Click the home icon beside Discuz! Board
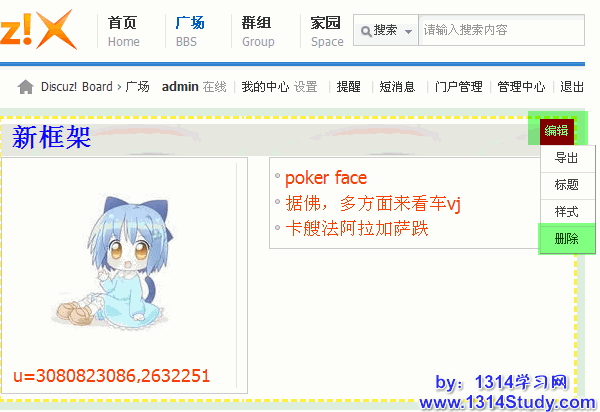Viewport: 600px width, 412px height. pyautogui.click(x=25, y=87)
